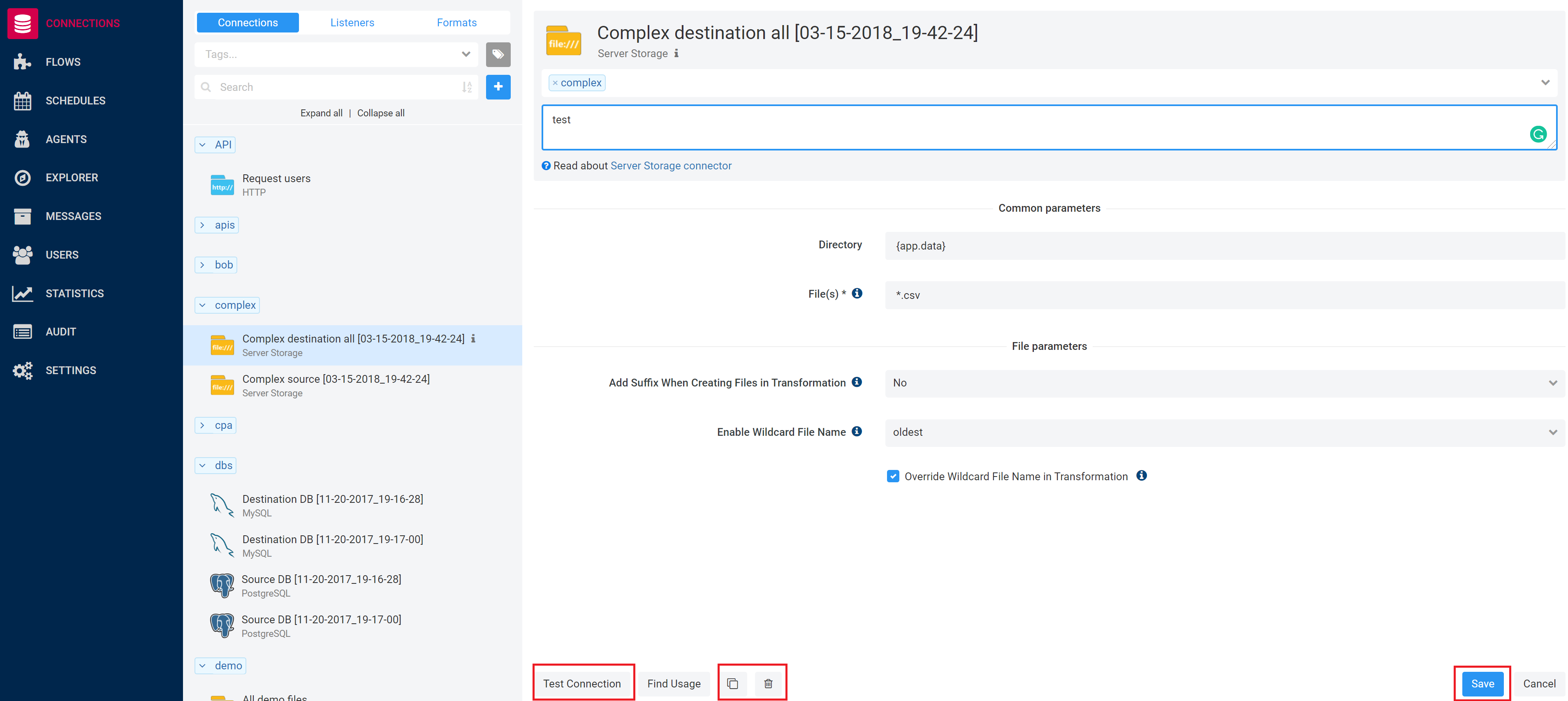This screenshot has height=701, width=1568.
Task: Click the gray tag icon button
Action: pos(498,54)
